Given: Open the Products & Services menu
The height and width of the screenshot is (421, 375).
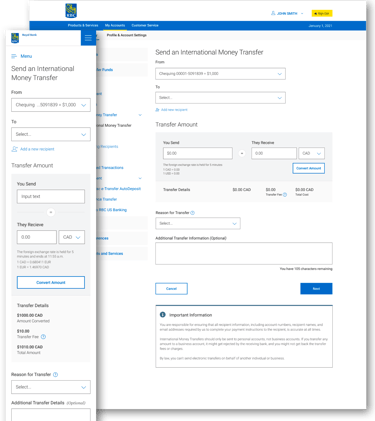Looking at the screenshot, I should click(x=83, y=25).
